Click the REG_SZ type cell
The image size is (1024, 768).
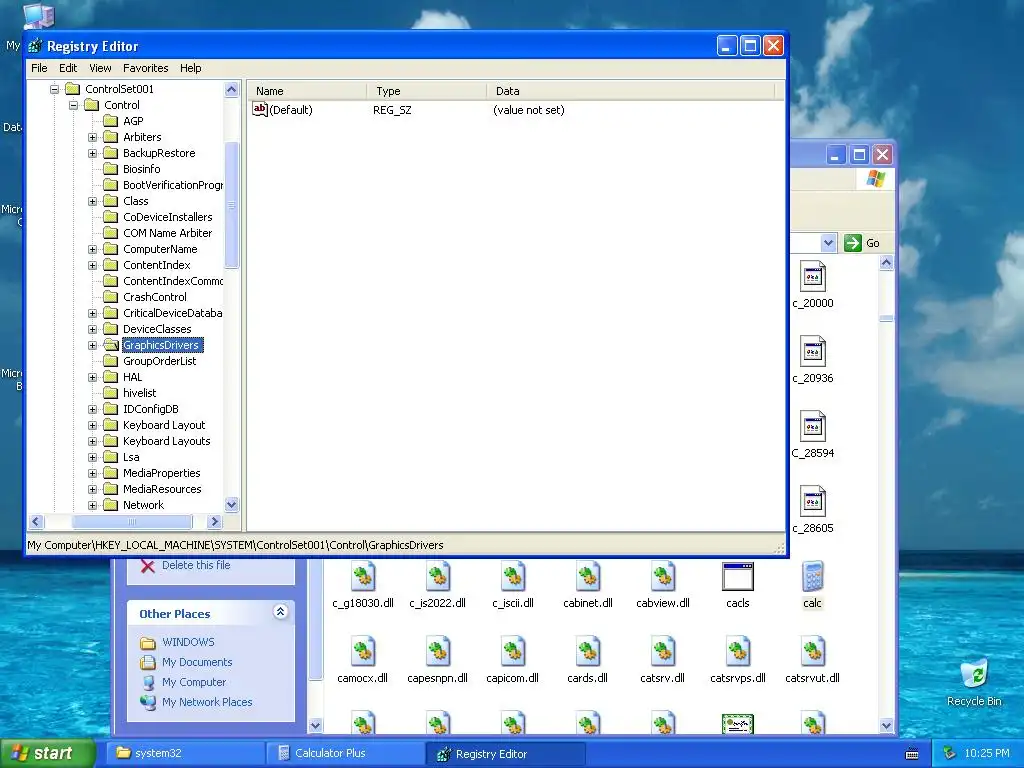392,110
